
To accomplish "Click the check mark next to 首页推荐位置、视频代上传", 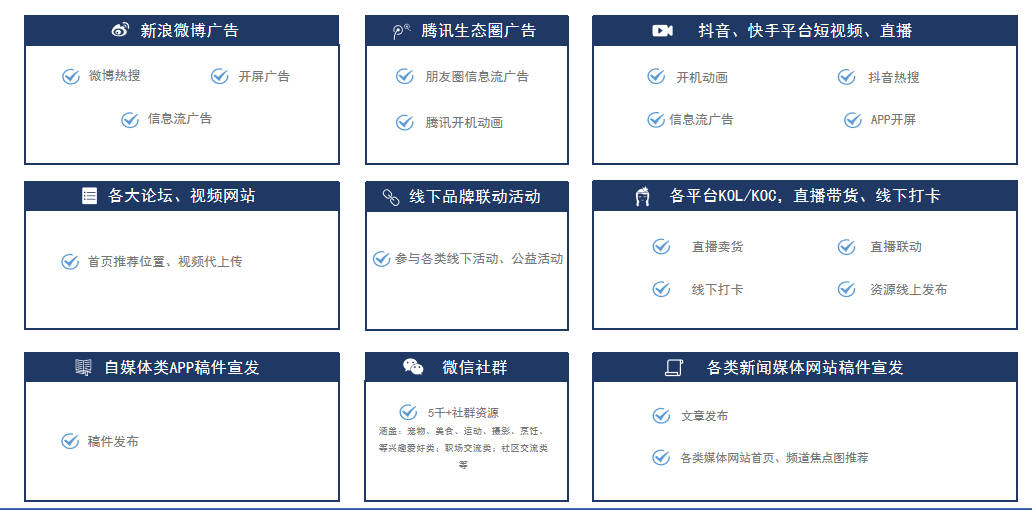I will point(70,262).
